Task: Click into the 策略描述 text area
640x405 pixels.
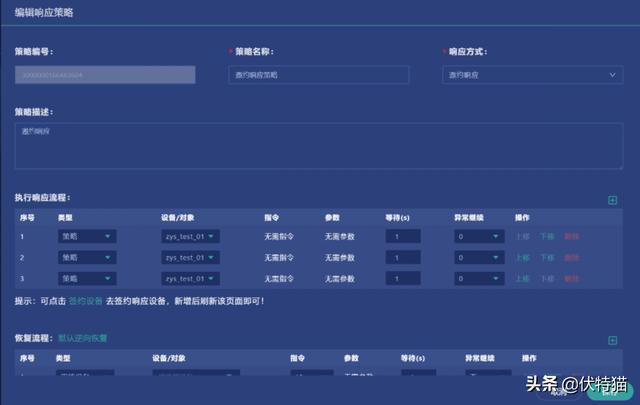Action: (319, 146)
